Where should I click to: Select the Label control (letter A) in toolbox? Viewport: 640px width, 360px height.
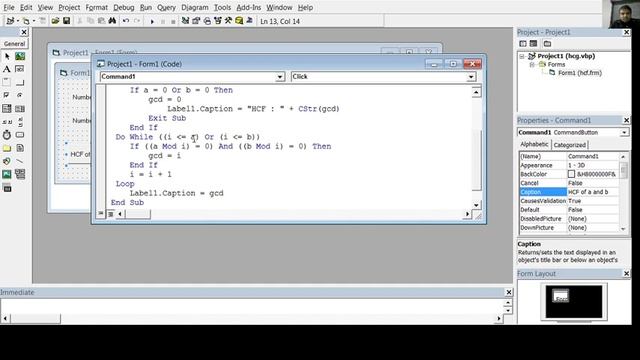(x=7, y=69)
